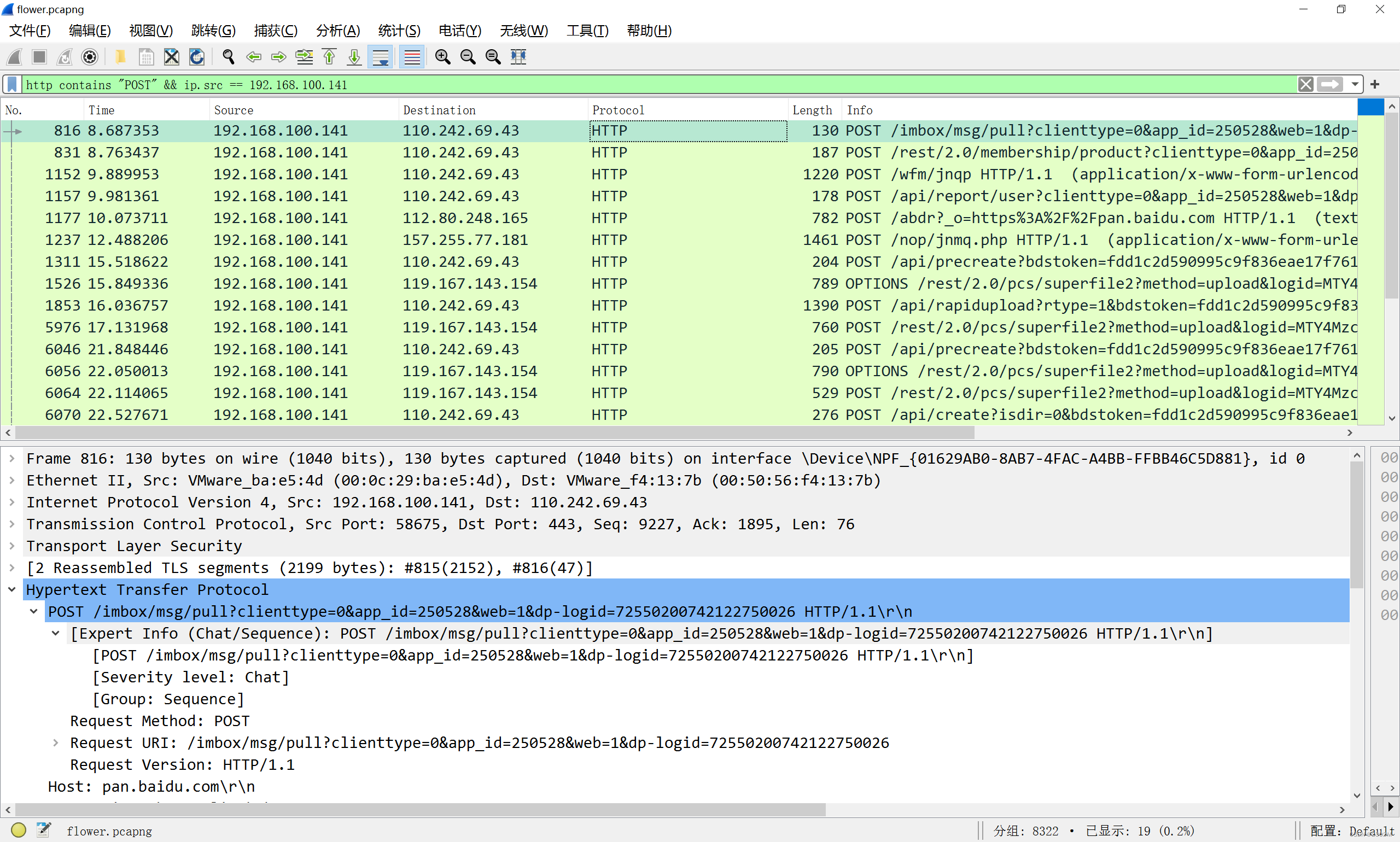Click into the display filter field
The height and width of the screenshot is (842, 1400).
tap(658, 85)
